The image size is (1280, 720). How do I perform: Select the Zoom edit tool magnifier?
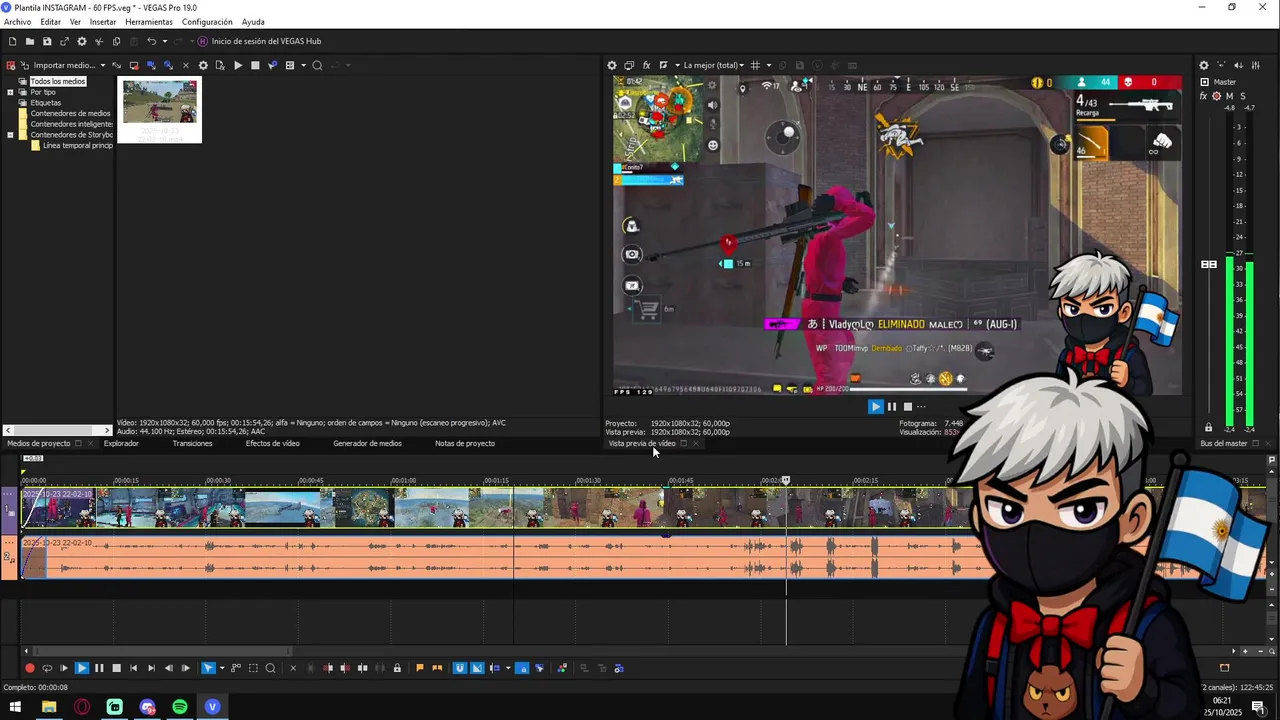(x=270, y=668)
